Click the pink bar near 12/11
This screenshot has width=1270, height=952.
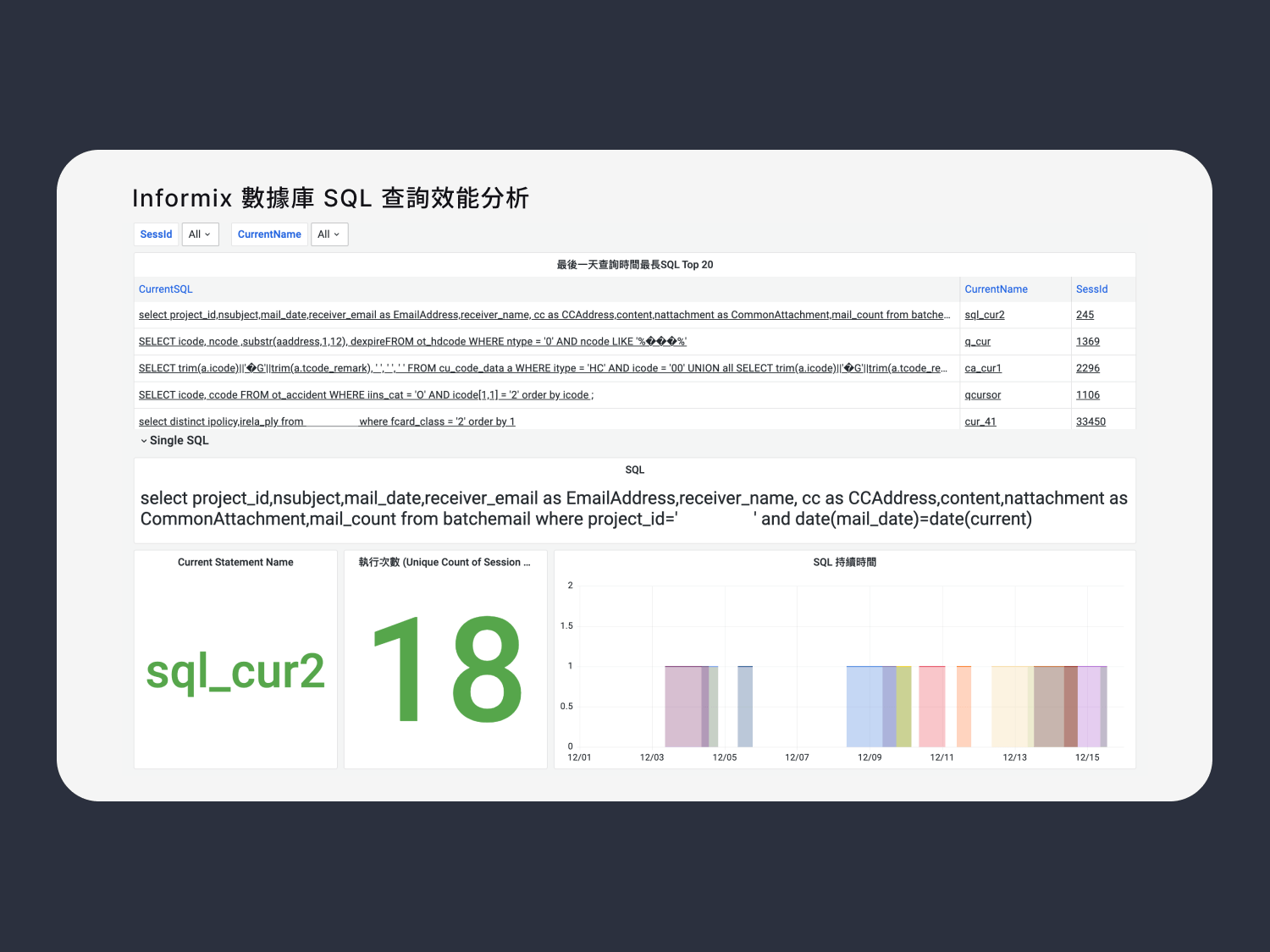point(931,707)
